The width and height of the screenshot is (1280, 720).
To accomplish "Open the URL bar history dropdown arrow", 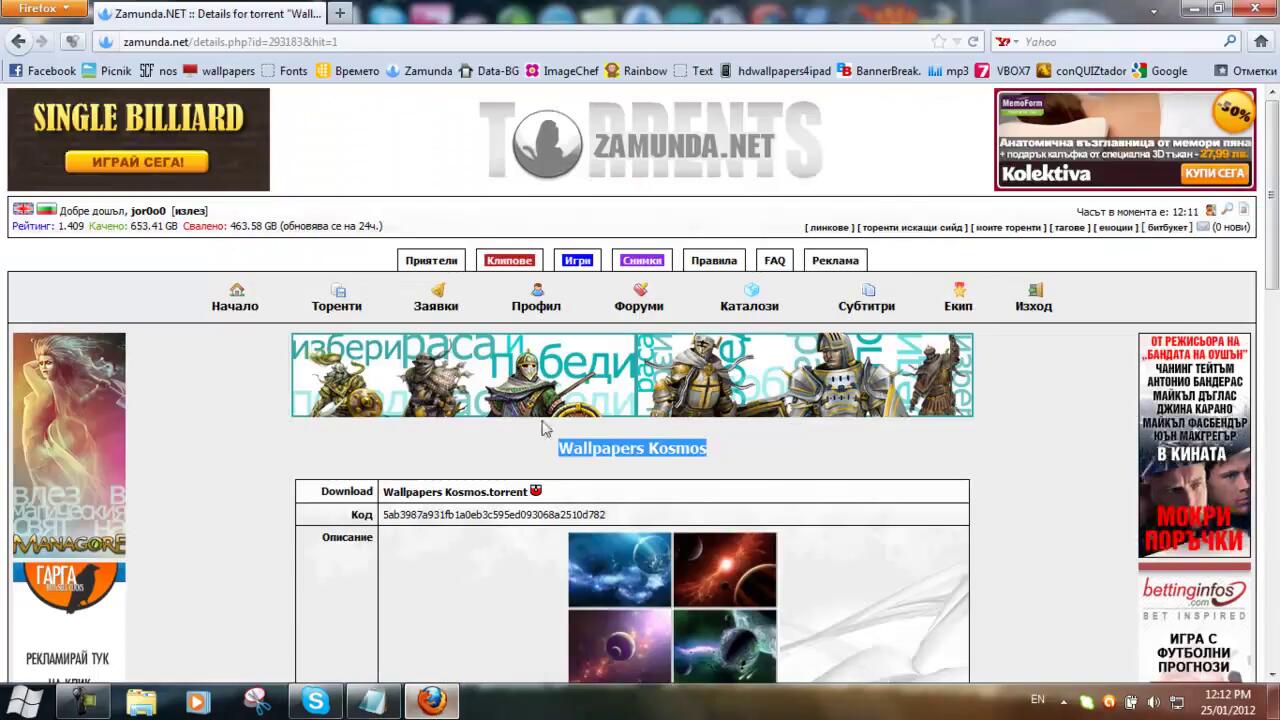I will point(956,42).
